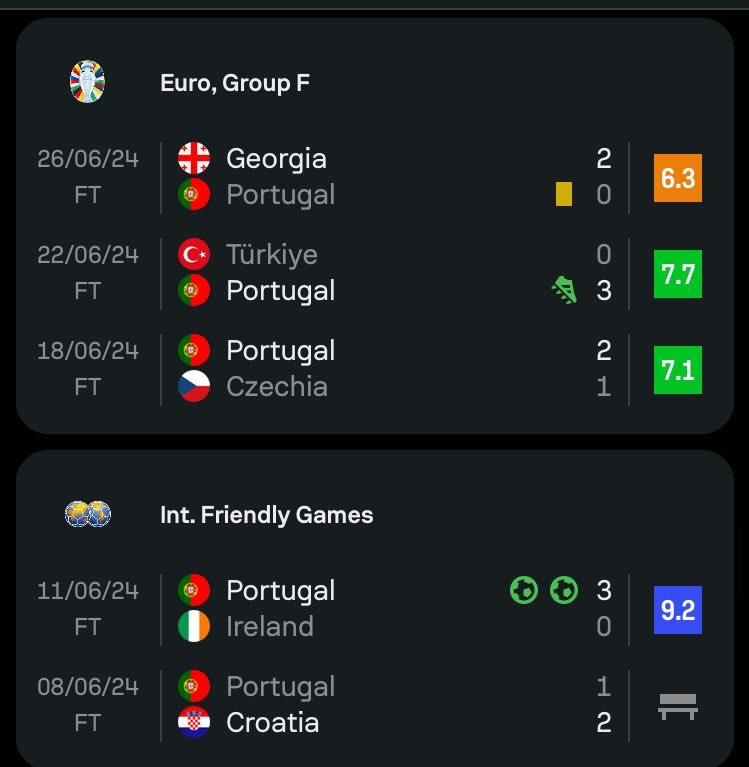Click the substitutes bench icon

point(678,706)
